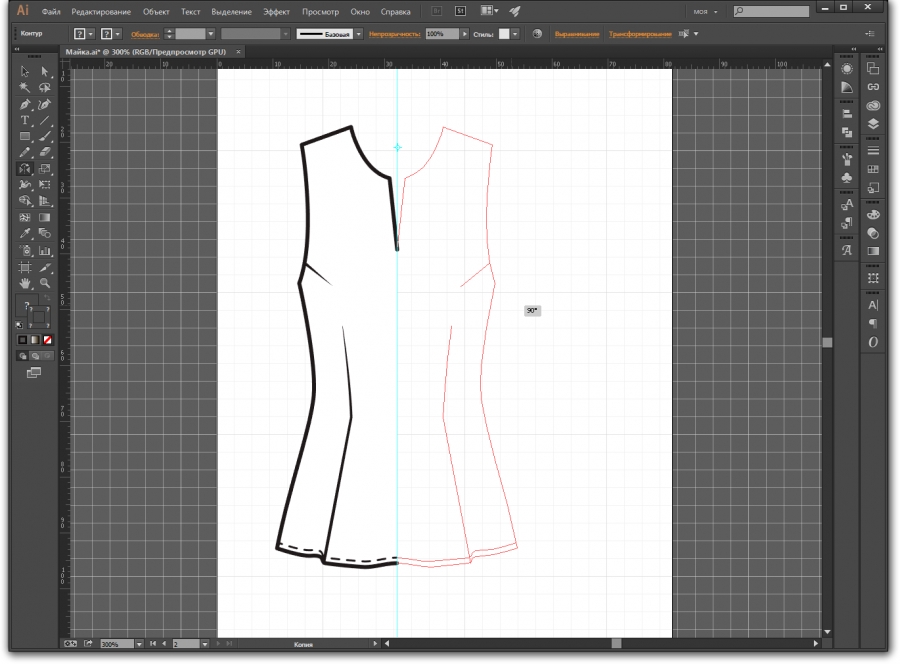Select the Direct Selection tool
The width and height of the screenshot is (900, 664).
tap(45, 72)
